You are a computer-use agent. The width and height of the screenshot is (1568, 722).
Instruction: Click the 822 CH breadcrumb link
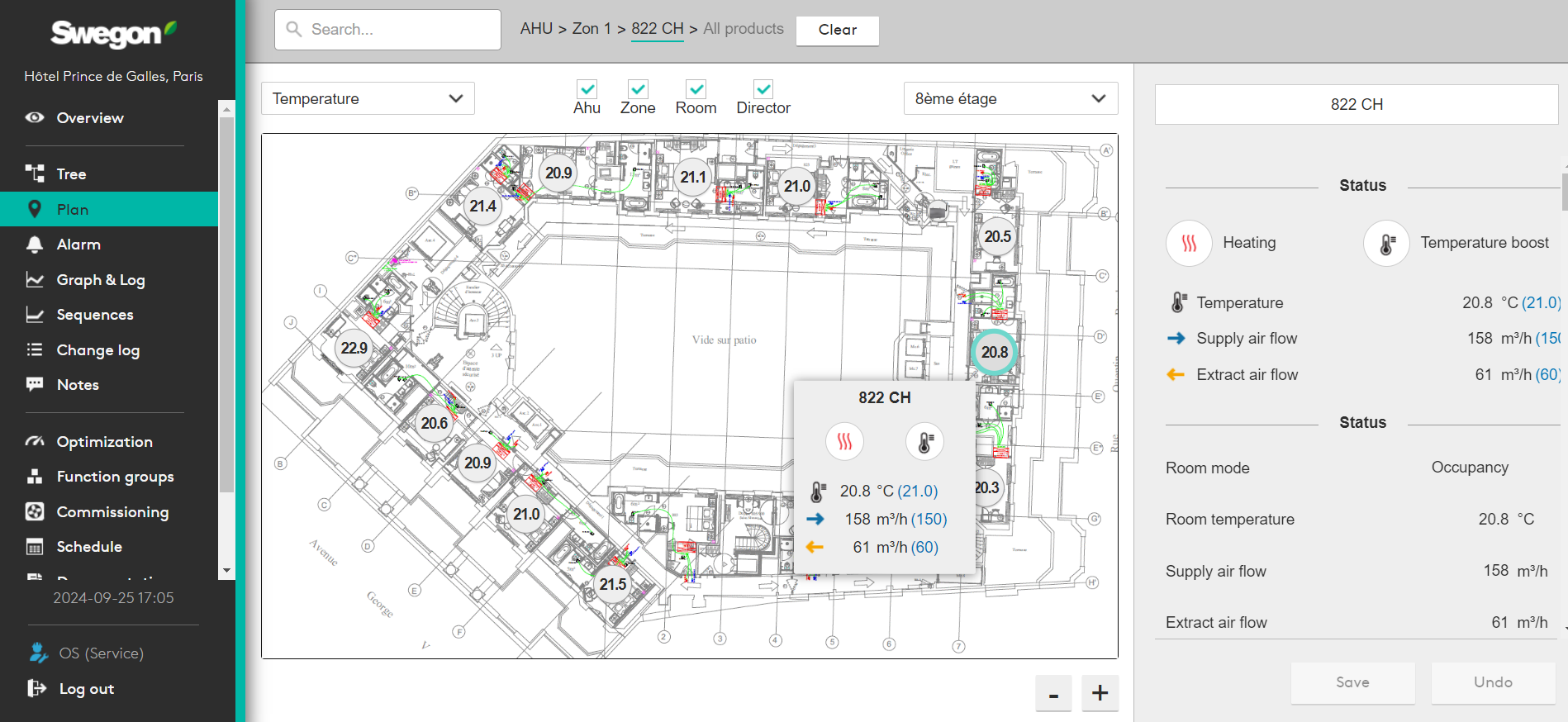(x=657, y=29)
